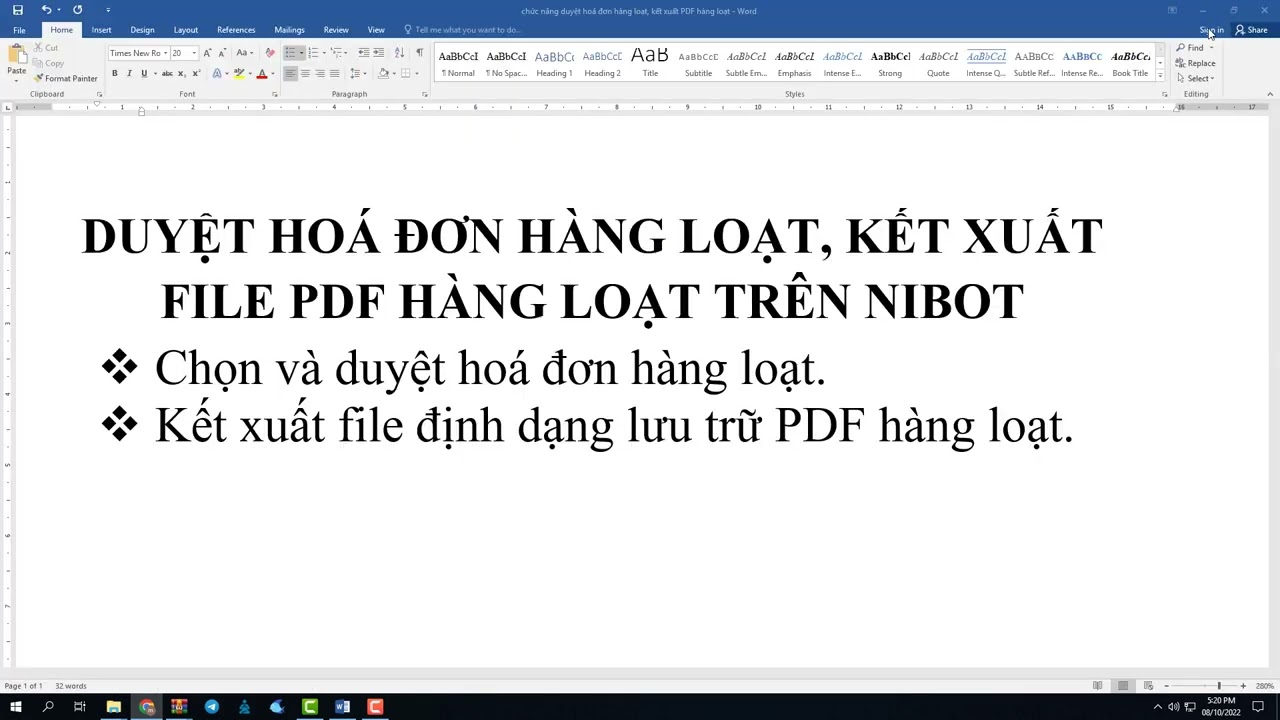Screen dimensions: 1280x720
Task: Switch to the Design tab
Action: coord(143,30)
